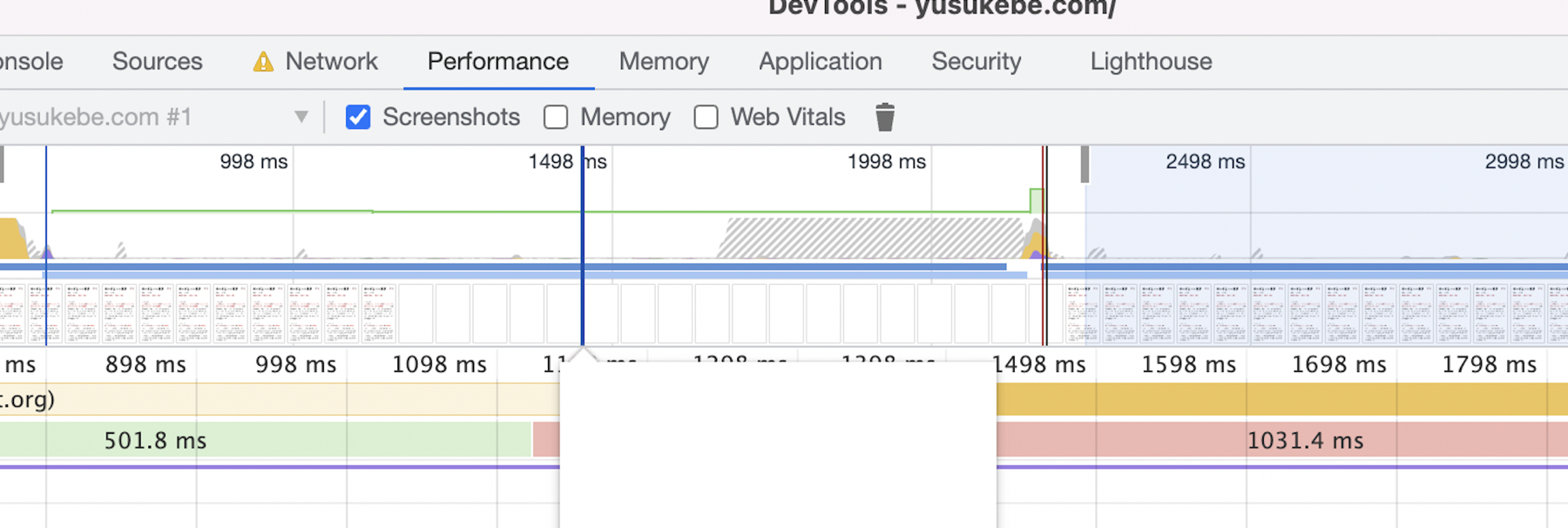Switch to the Memory panel tab
The width and height of the screenshot is (1568, 528).
coord(664,62)
